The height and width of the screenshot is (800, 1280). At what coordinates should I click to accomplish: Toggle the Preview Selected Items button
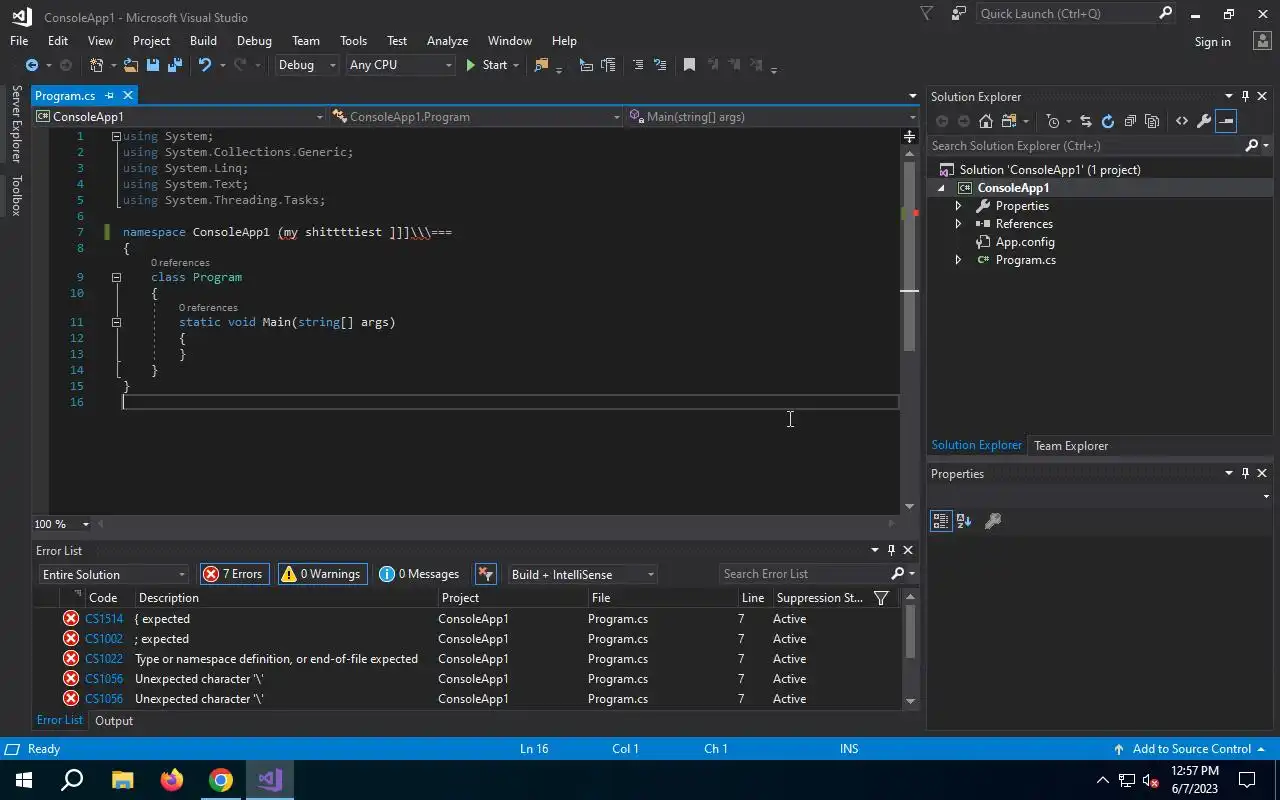(x=1227, y=121)
